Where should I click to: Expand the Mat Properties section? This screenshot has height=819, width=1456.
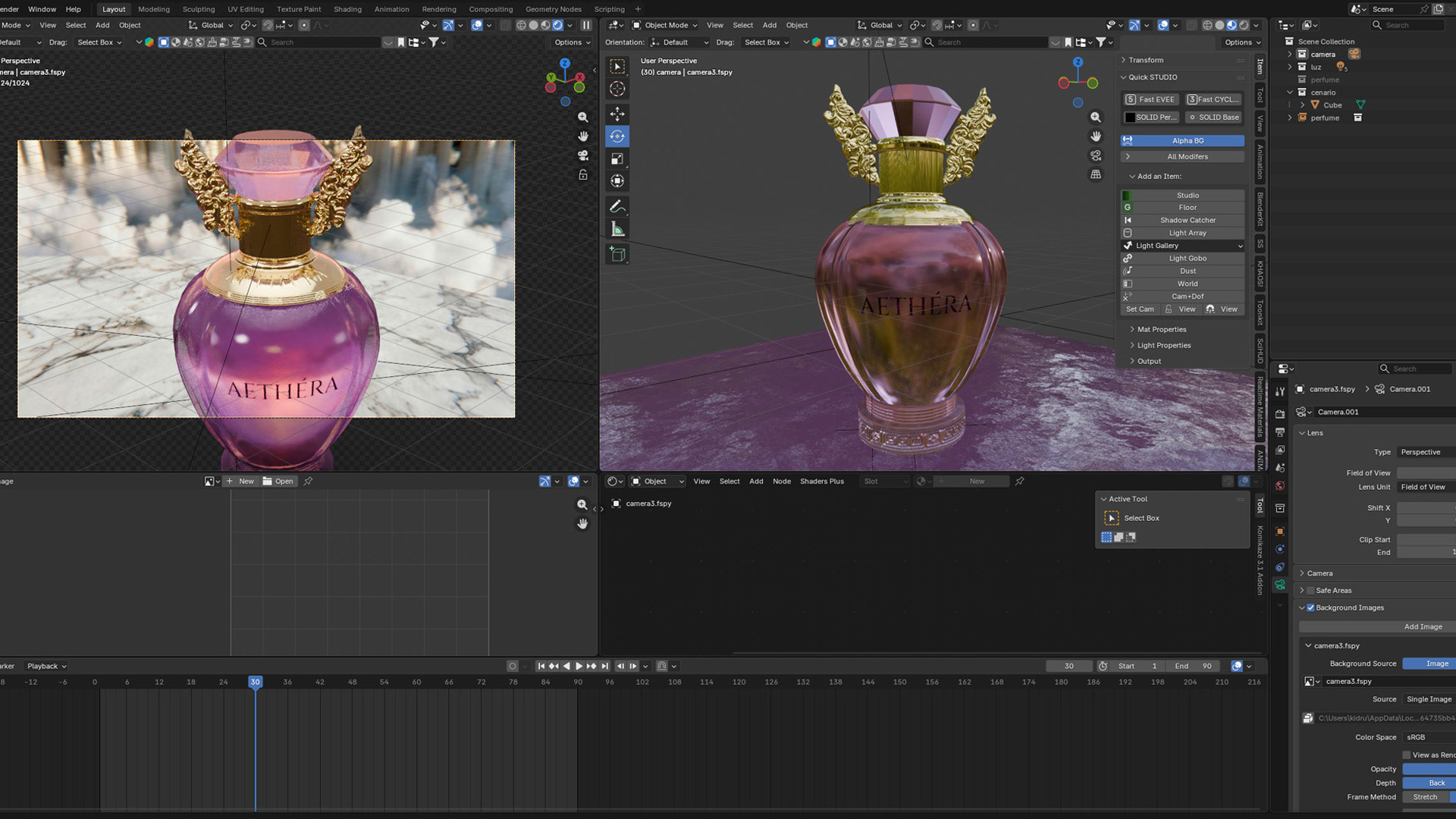(x=1161, y=329)
